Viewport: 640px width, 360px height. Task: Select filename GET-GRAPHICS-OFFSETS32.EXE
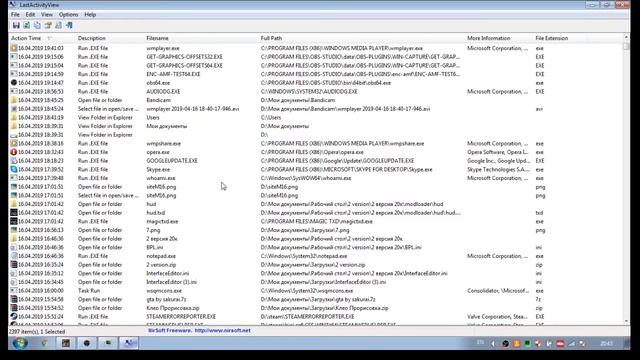[184, 57]
